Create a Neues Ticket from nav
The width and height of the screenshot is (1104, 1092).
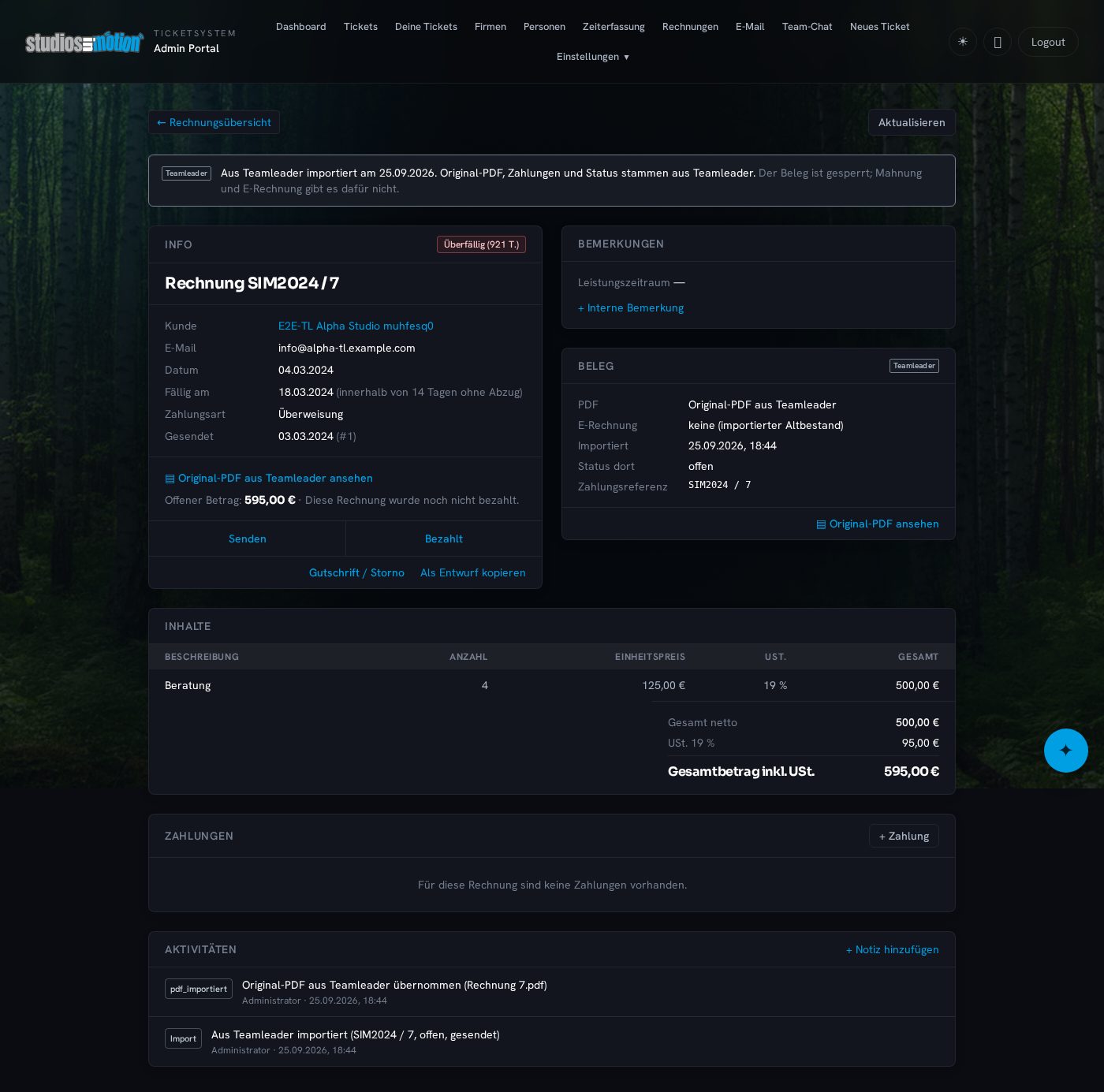click(x=879, y=27)
